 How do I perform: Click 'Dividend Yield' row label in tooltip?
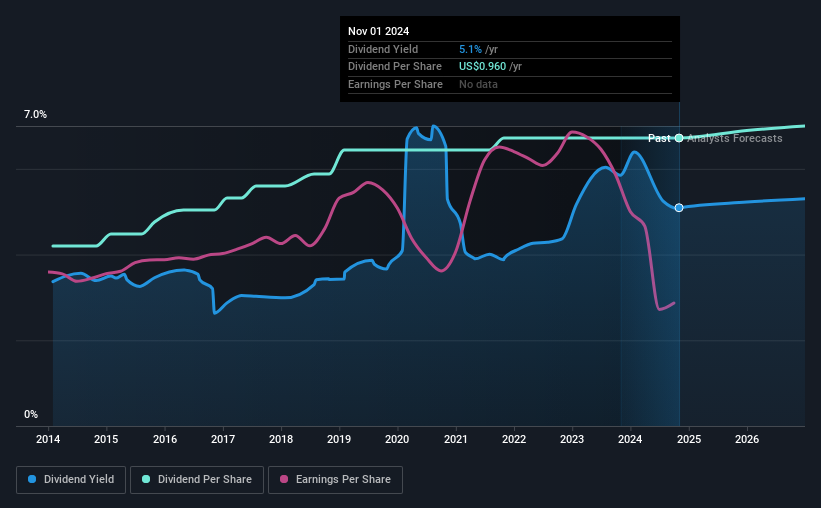pyautogui.click(x=383, y=49)
